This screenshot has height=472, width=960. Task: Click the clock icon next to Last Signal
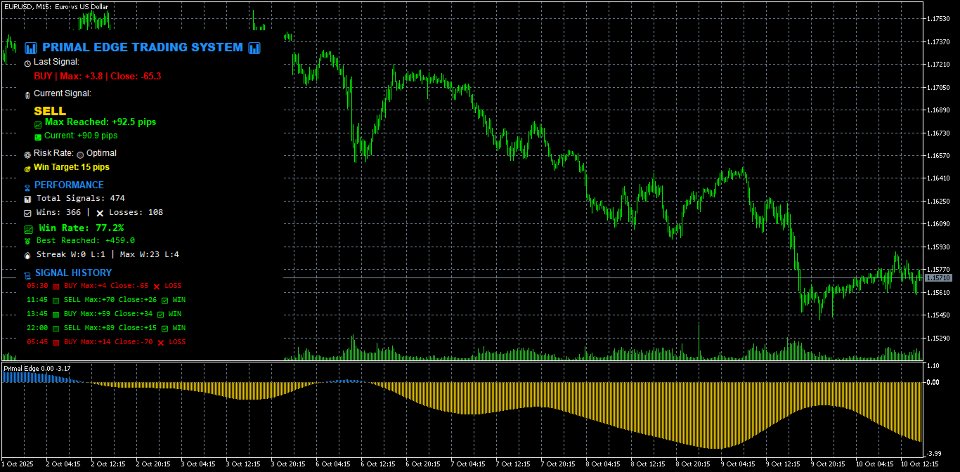coord(28,63)
